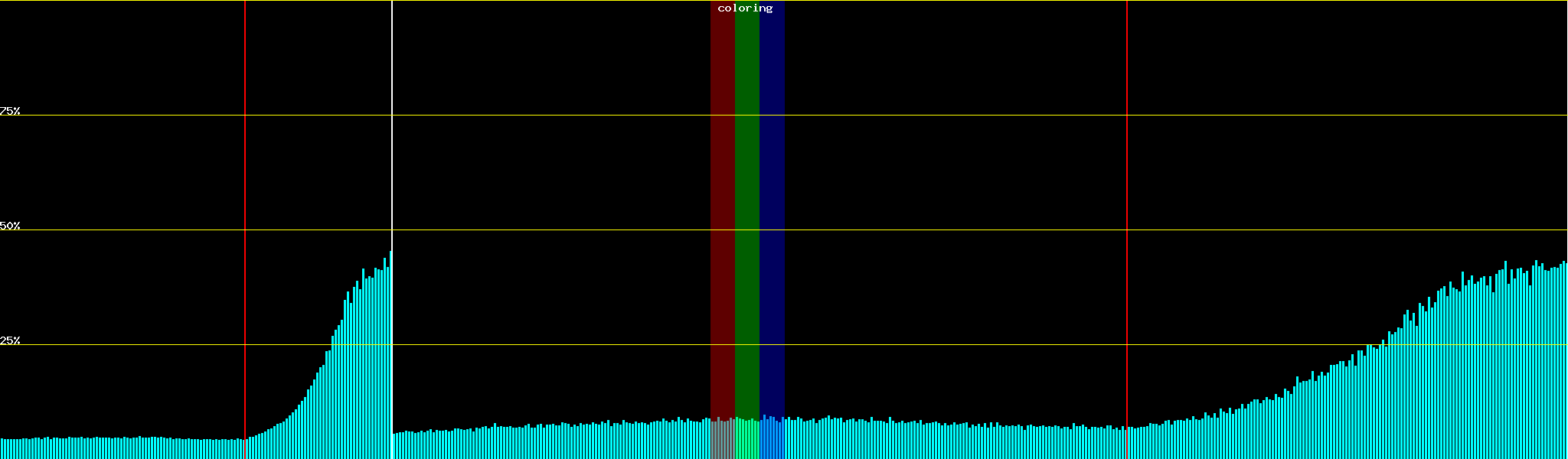Image resolution: width=1568 pixels, height=459 pixels.
Task: Click the white vertical marker line
Action: point(392,153)
